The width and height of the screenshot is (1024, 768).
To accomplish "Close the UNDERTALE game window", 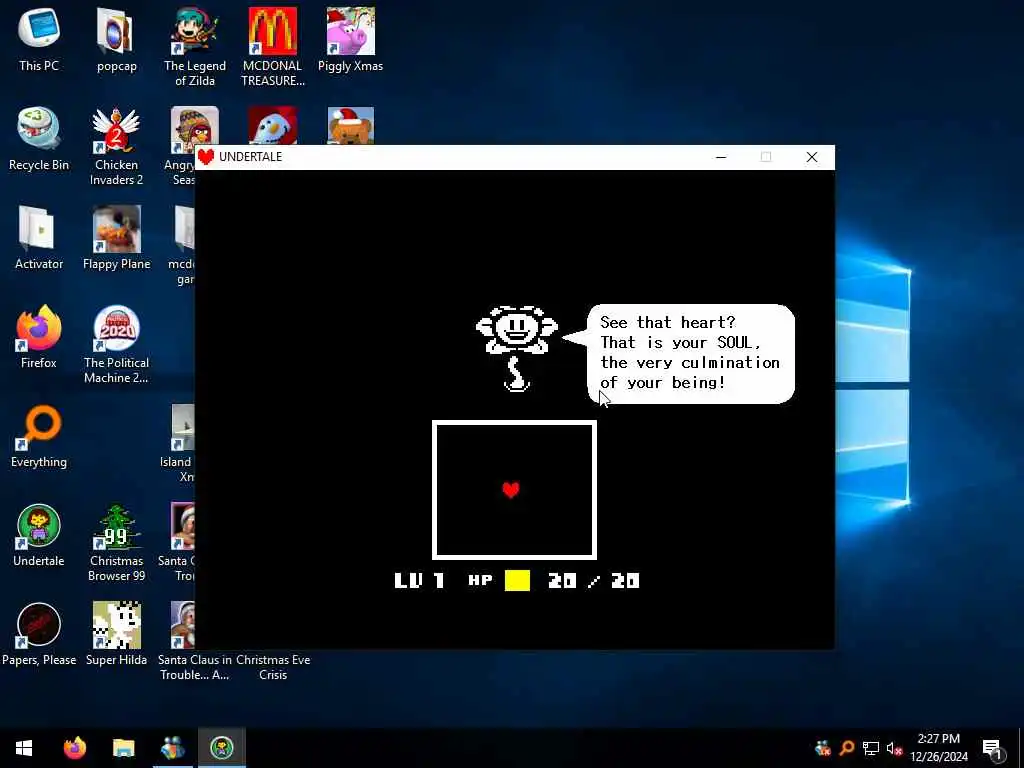I will (812, 157).
